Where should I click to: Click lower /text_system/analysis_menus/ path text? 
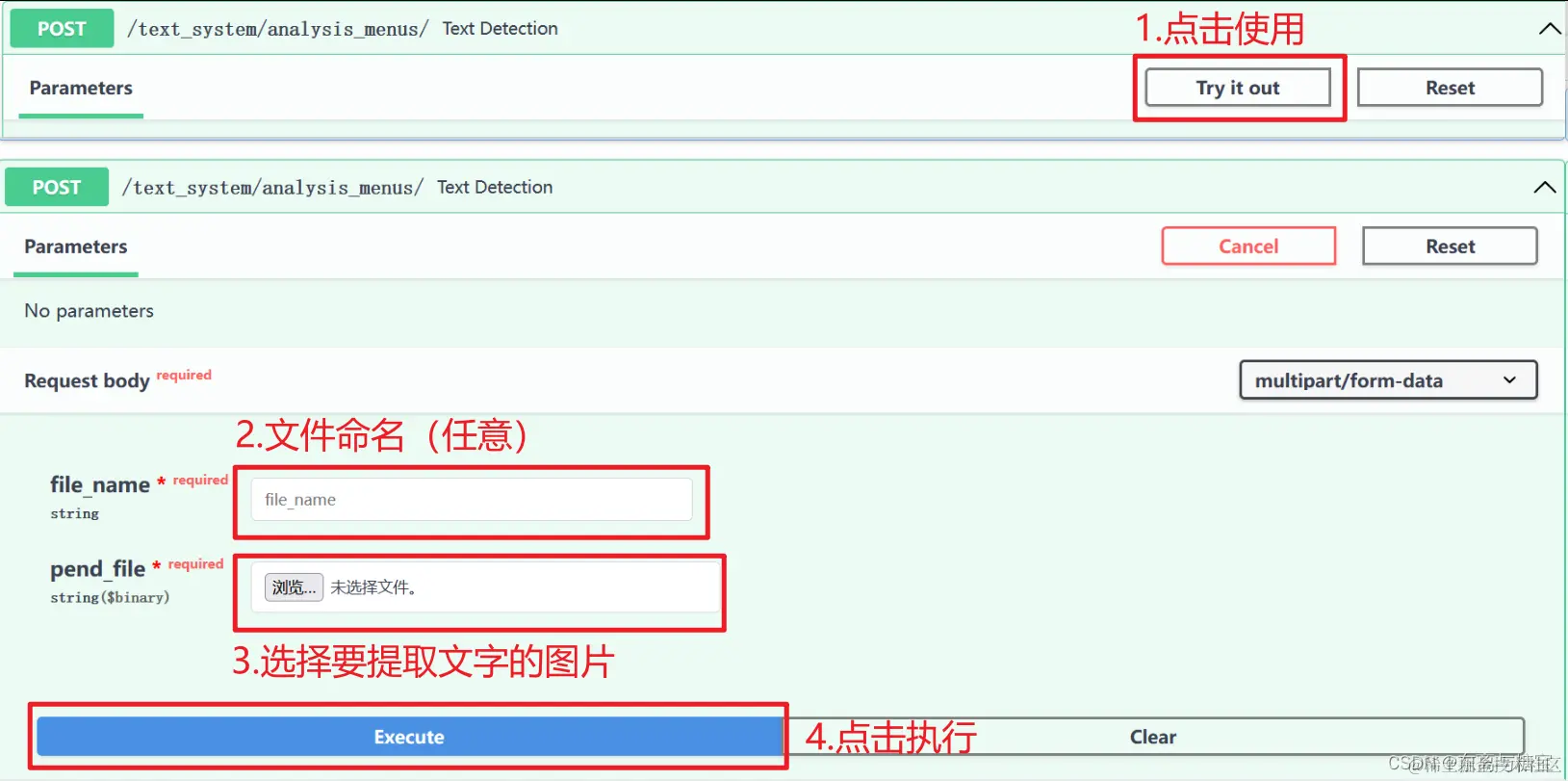(272, 187)
